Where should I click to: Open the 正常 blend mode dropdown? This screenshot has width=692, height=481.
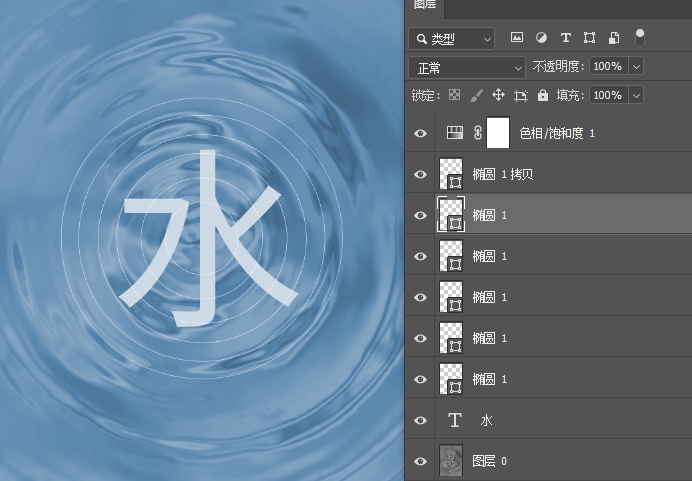[x=467, y=68]
